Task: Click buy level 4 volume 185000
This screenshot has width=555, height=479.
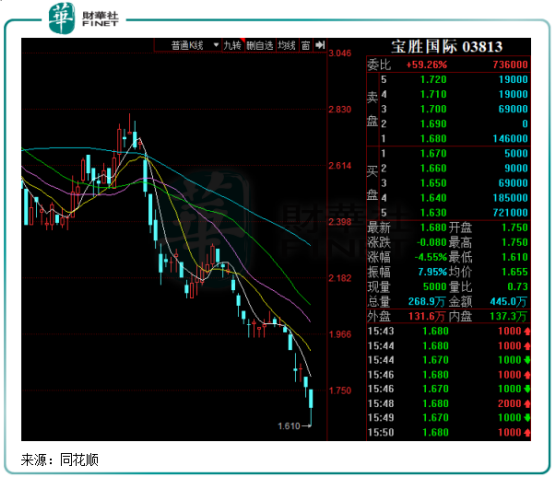Action: pyautogui.click(x=510, y=198)
